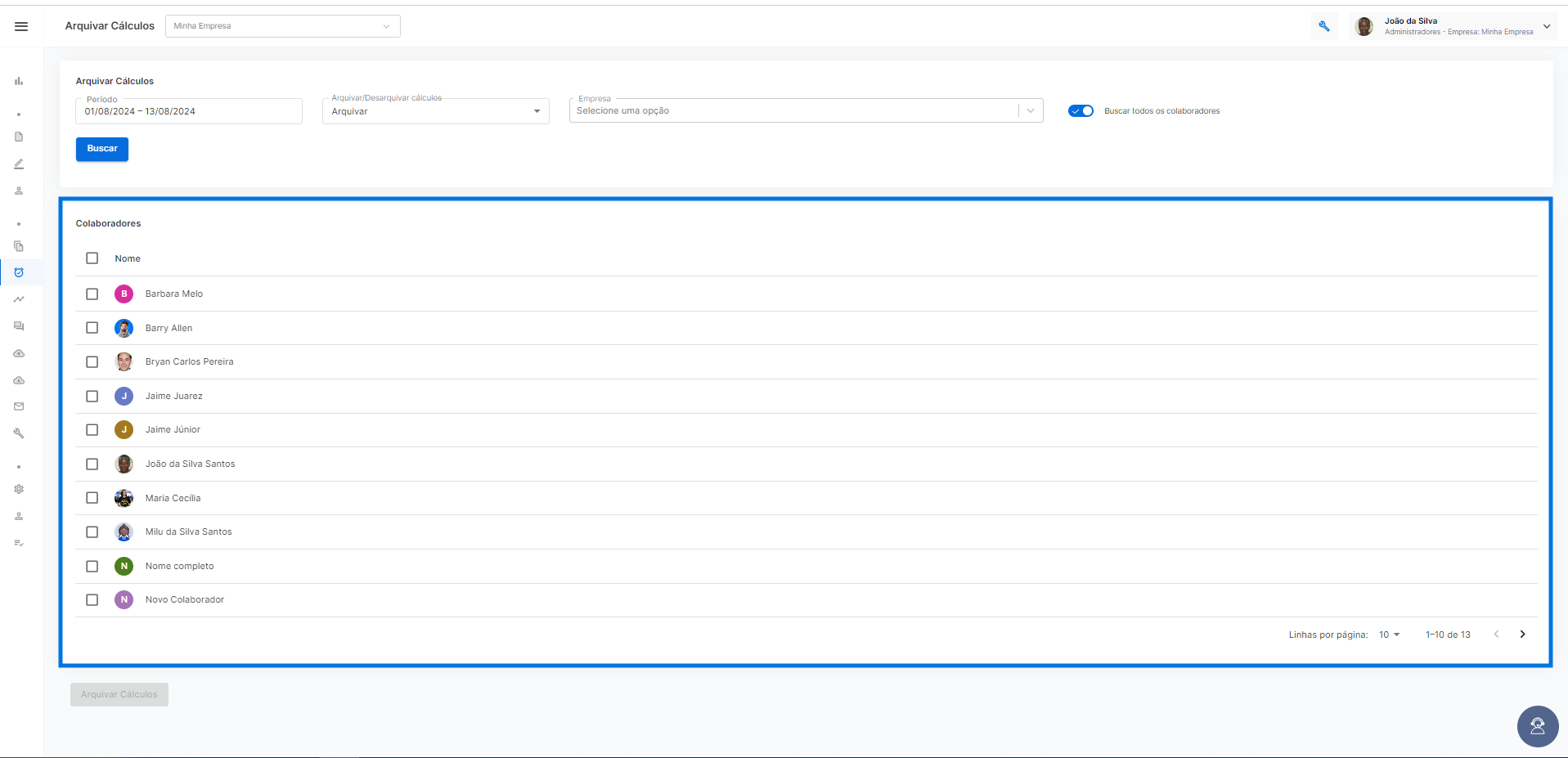Screen dimensions: 1568x758
Task: Select the Novo Colaborador checkbox
Action: click(92, 599)
